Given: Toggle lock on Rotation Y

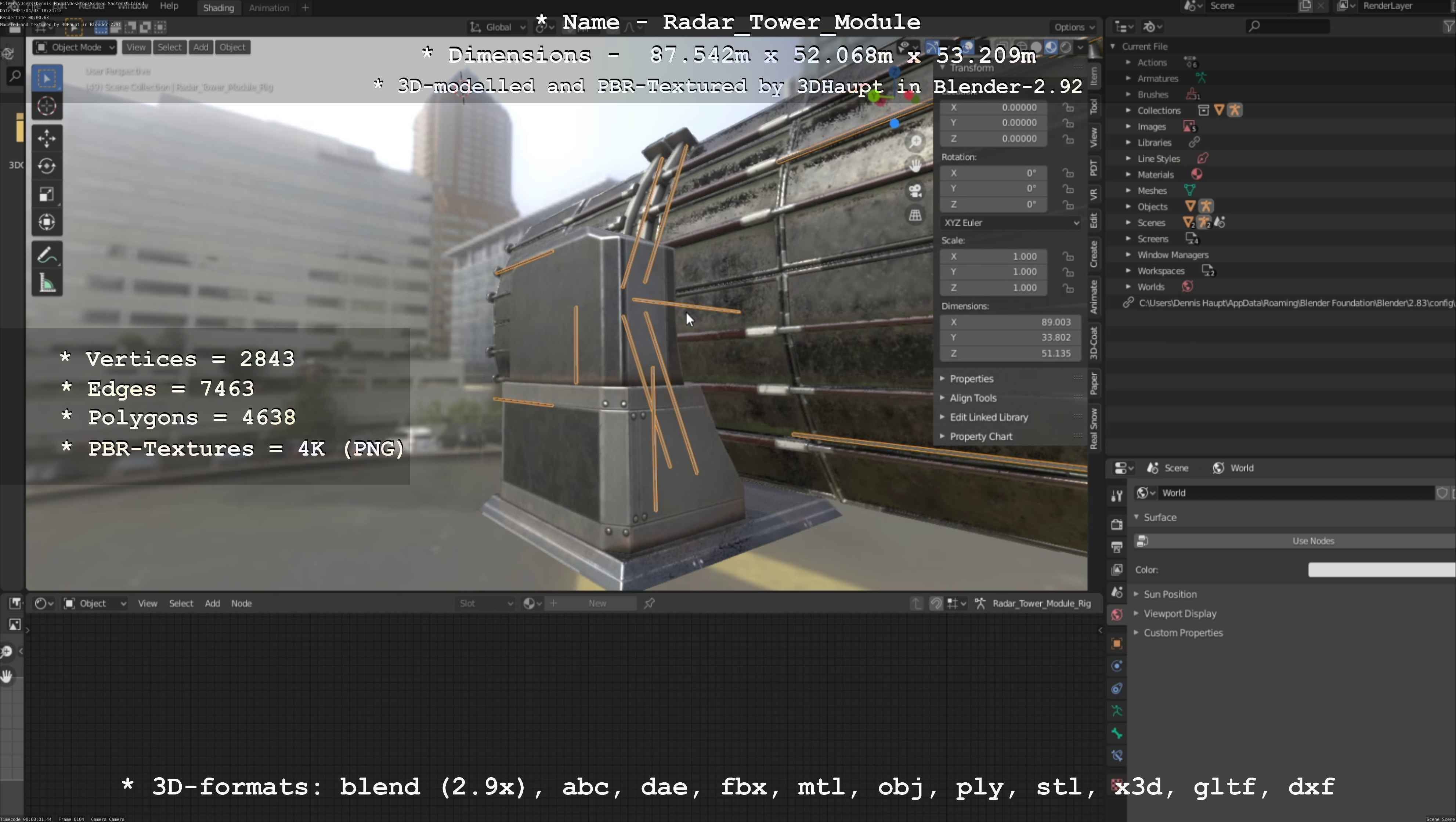Looking at the screenshot, I should [1068, 189].
